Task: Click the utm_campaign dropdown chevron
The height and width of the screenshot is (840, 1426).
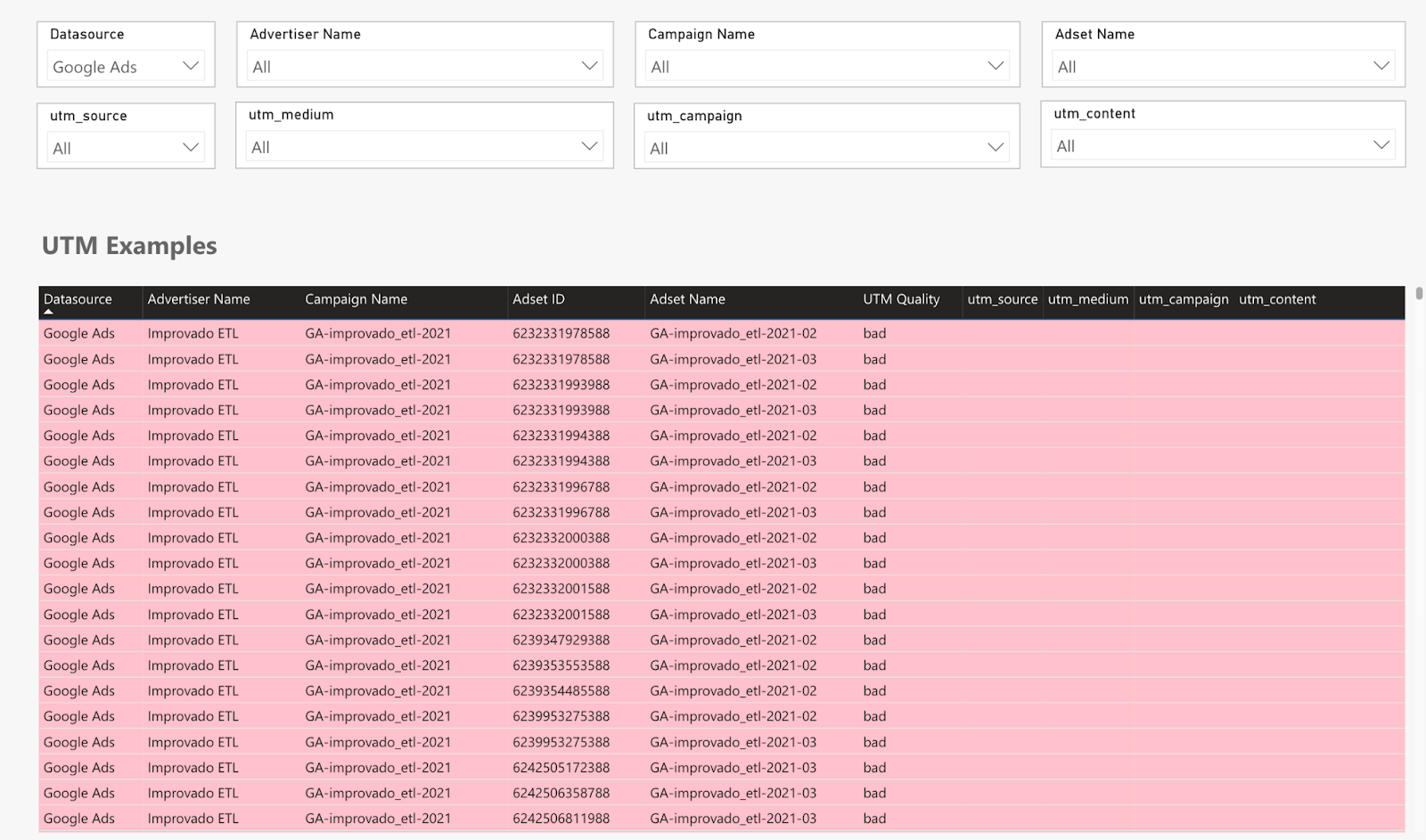Action: click(x=996, y=148)
